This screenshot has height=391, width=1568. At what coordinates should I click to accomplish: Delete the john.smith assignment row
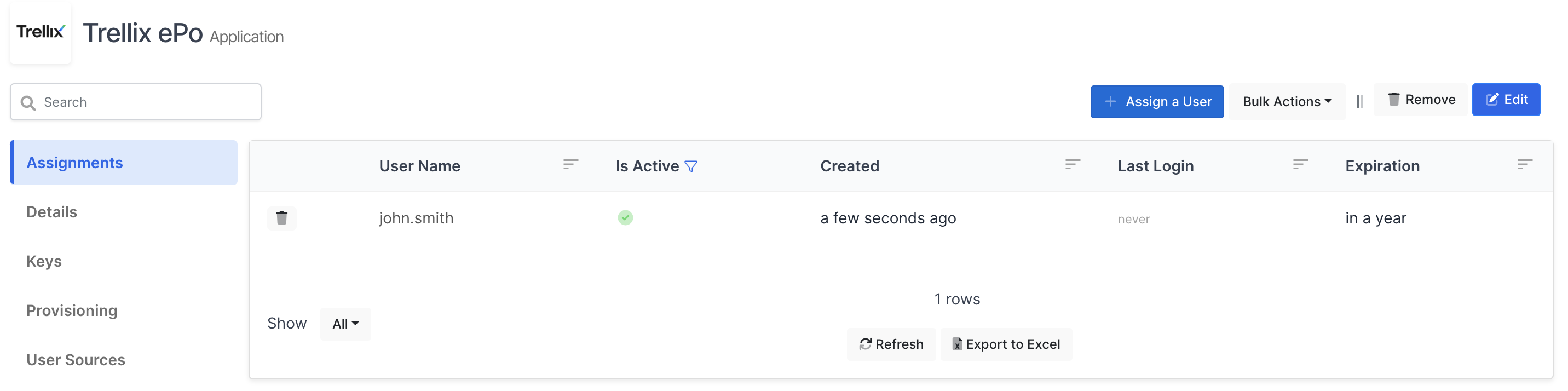point(282,217)
